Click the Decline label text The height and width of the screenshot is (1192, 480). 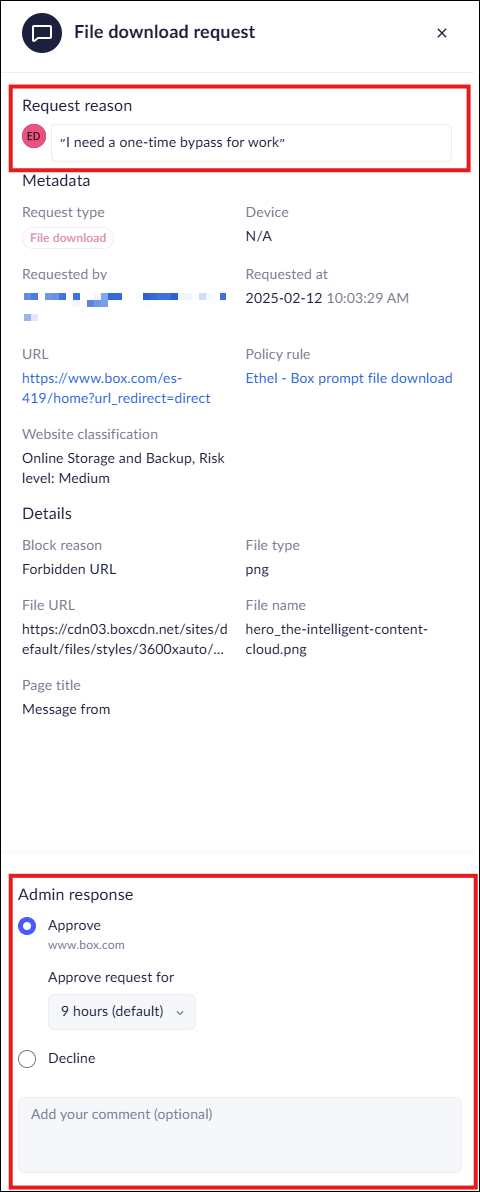72,1057
